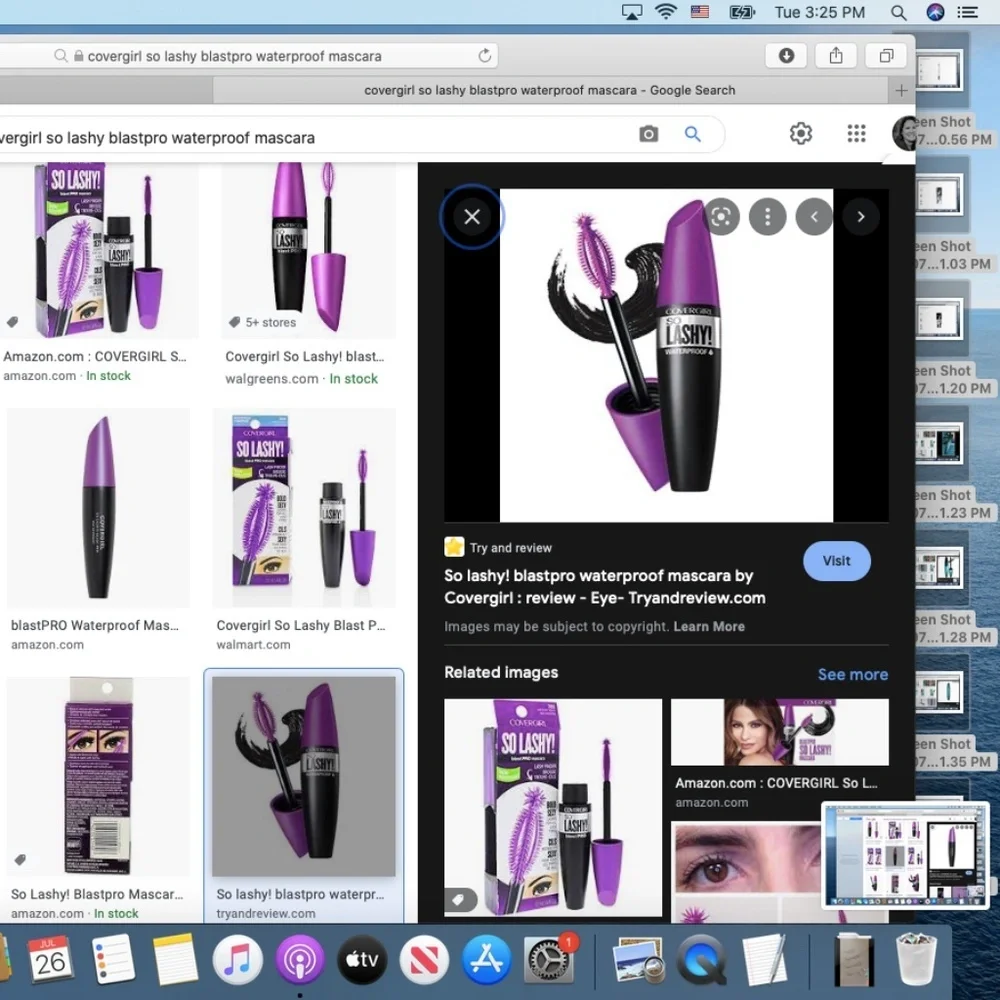Click walgreens.com In stock text
The height and width of the screenshot is (1000, 1000).
point(301,379)
